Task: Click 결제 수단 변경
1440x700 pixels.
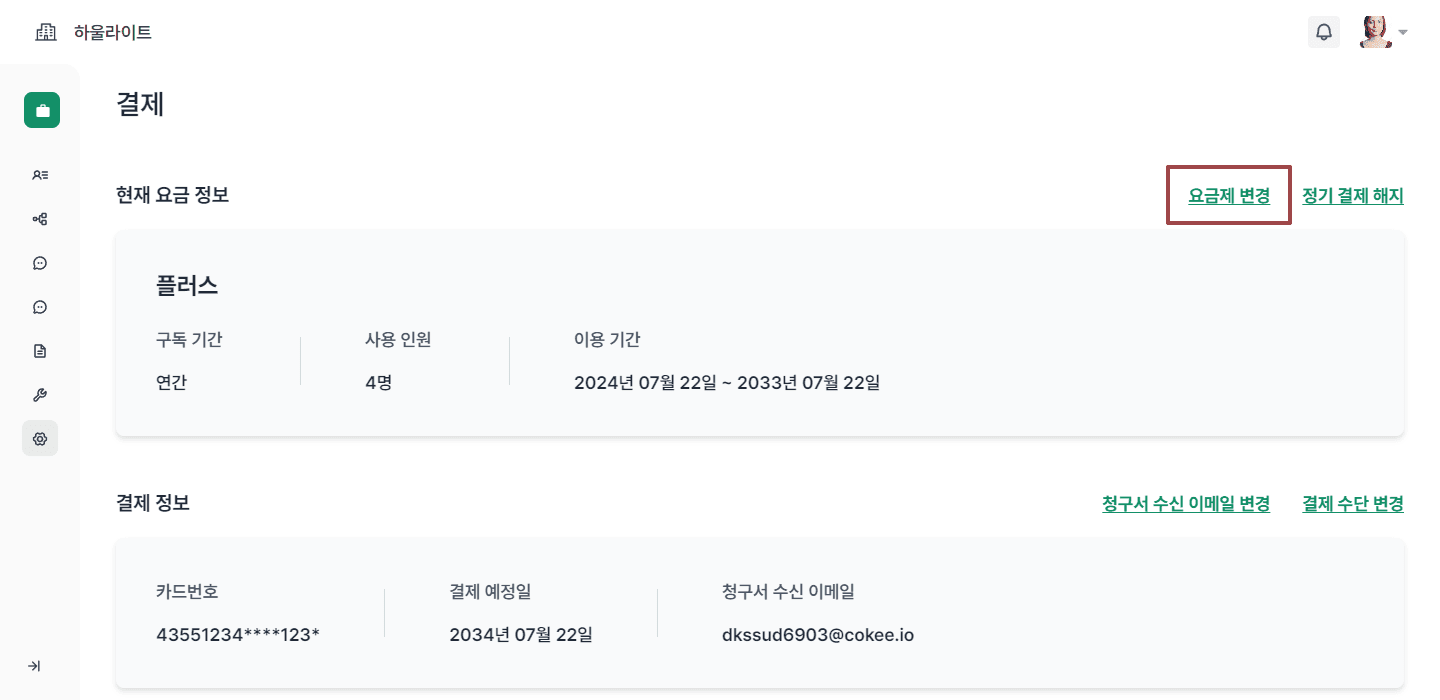Action: [x=1352, y=504]
